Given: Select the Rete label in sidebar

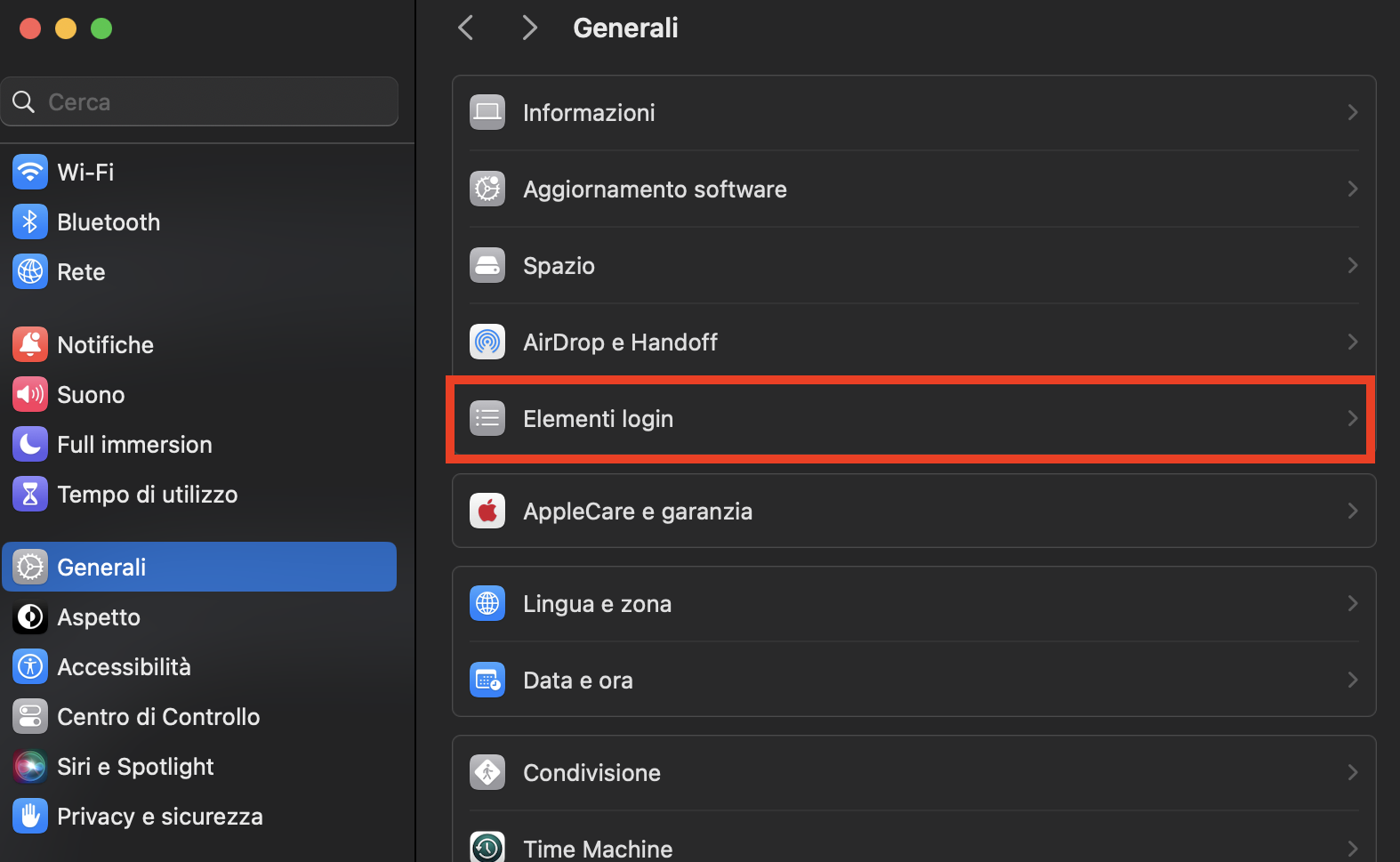Looking at the screenshot, I should coord(81,271).
